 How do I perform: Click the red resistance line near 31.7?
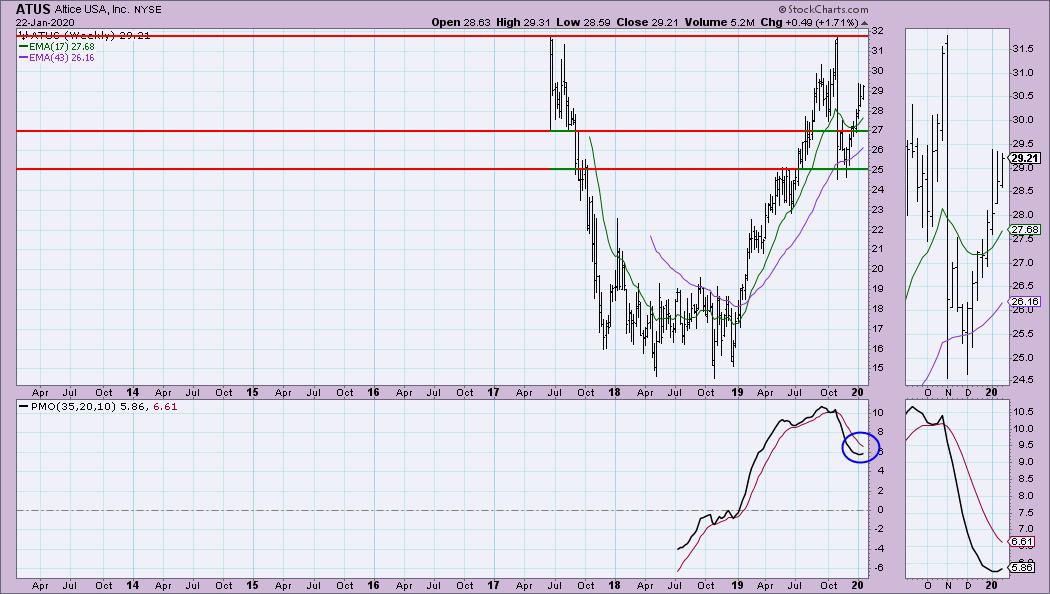click(x=442, y=35)
